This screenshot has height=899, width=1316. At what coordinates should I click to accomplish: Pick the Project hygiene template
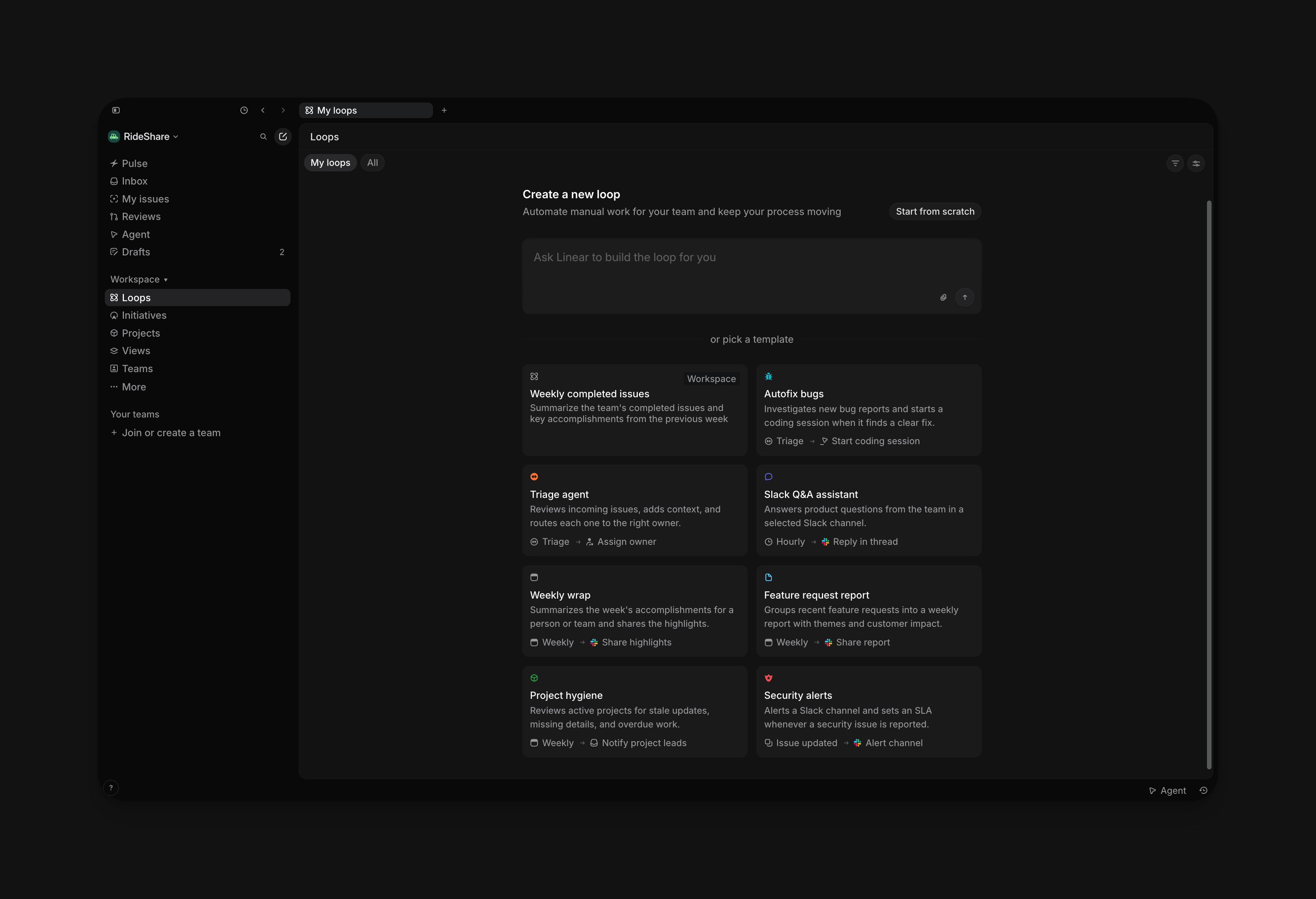(635, 711)
